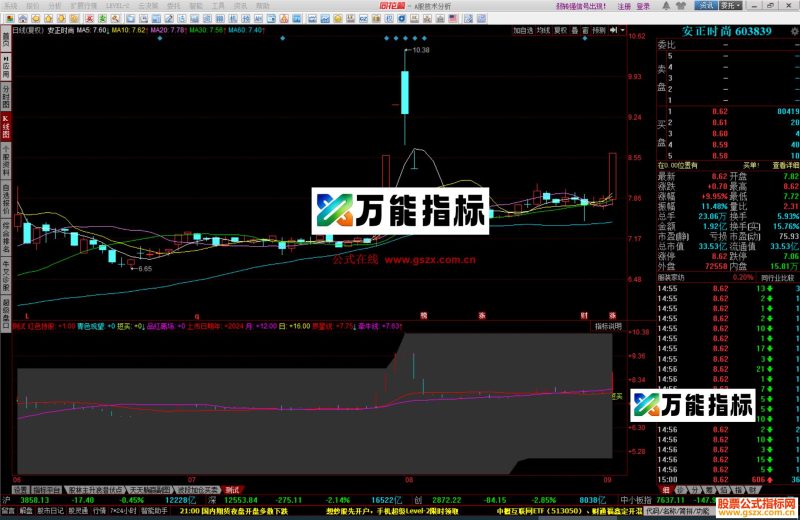Screen dimensions: 800x520
Task: Toggle 均线 moving averages on chart
Action: (x=543, y=31)
